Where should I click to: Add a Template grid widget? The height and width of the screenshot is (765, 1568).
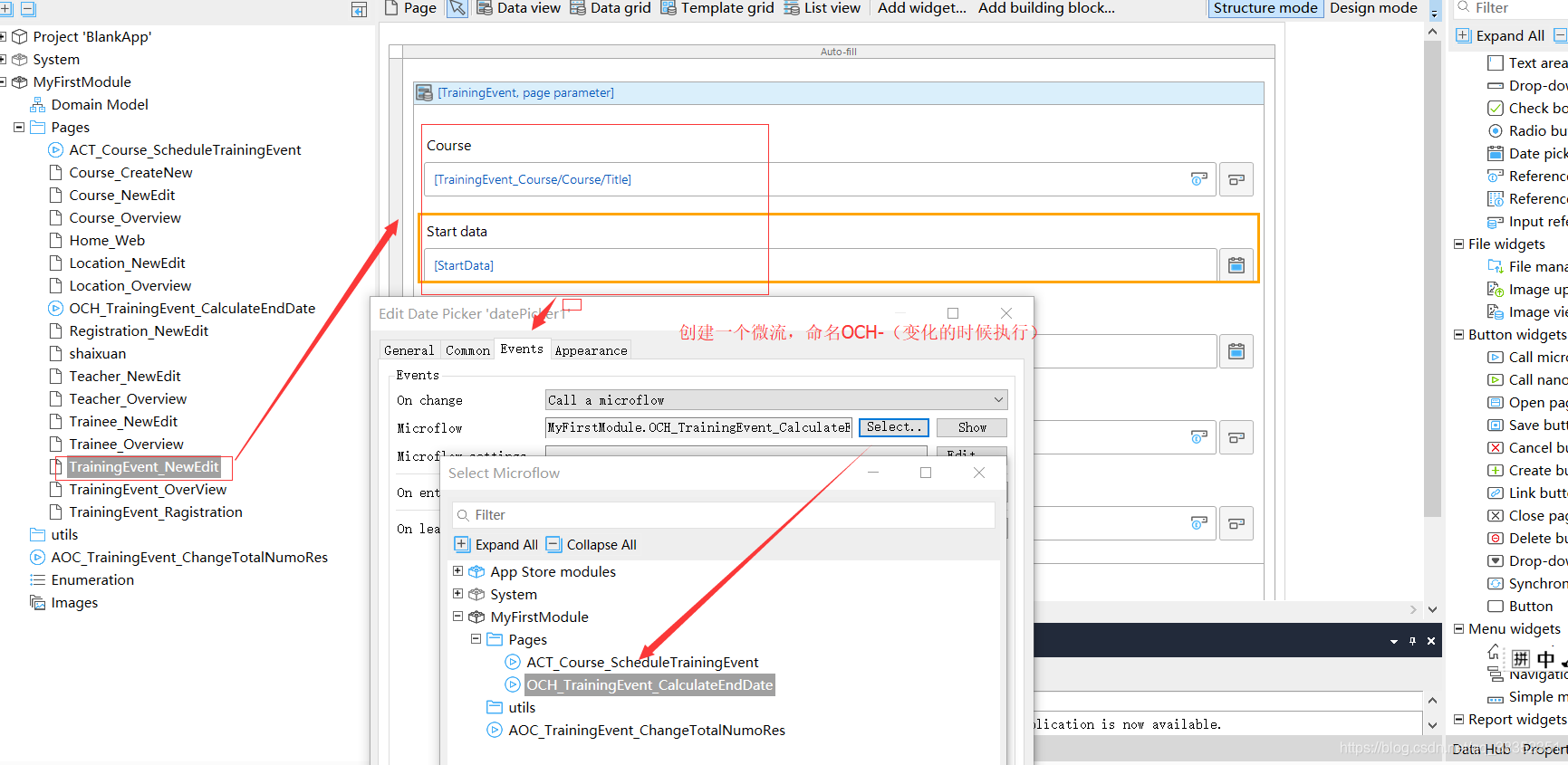pos(717,8)
